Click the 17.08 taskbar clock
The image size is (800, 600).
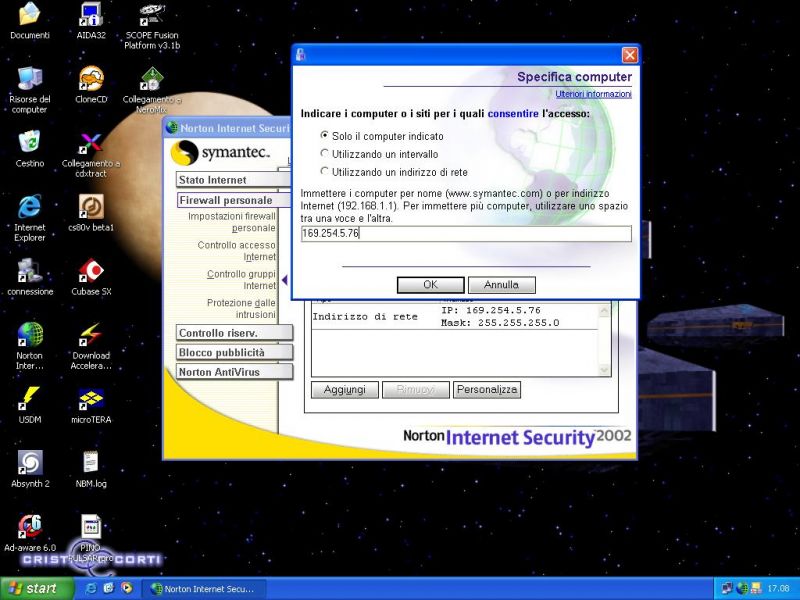click(779, 588)
